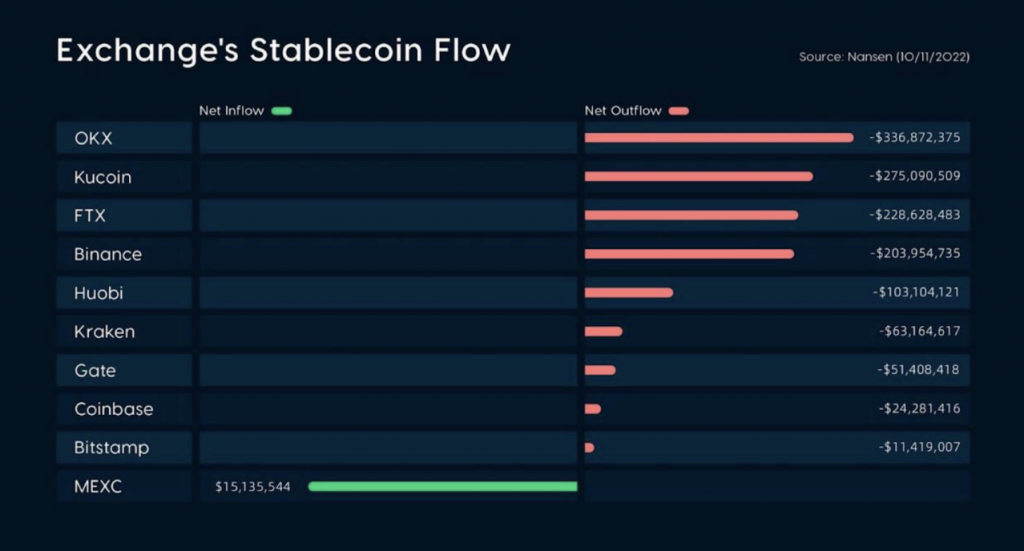The height and width of the screenshot is (551, 1024).
Task: Select the Binance row label
Action: pos(108,254)
